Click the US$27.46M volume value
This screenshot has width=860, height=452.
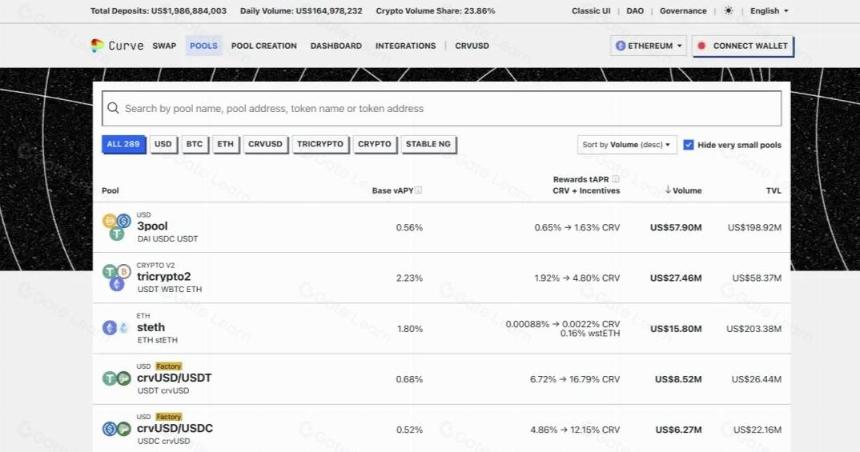(x=676, y=278)
